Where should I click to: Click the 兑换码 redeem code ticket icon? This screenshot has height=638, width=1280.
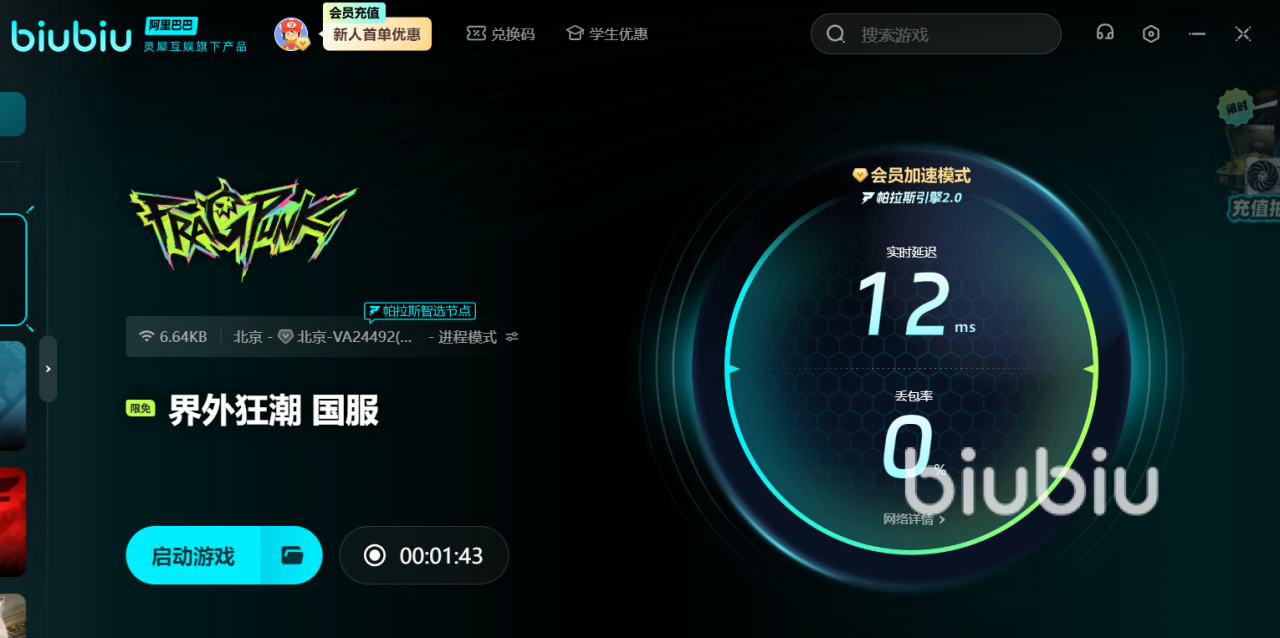click(476, 34)
